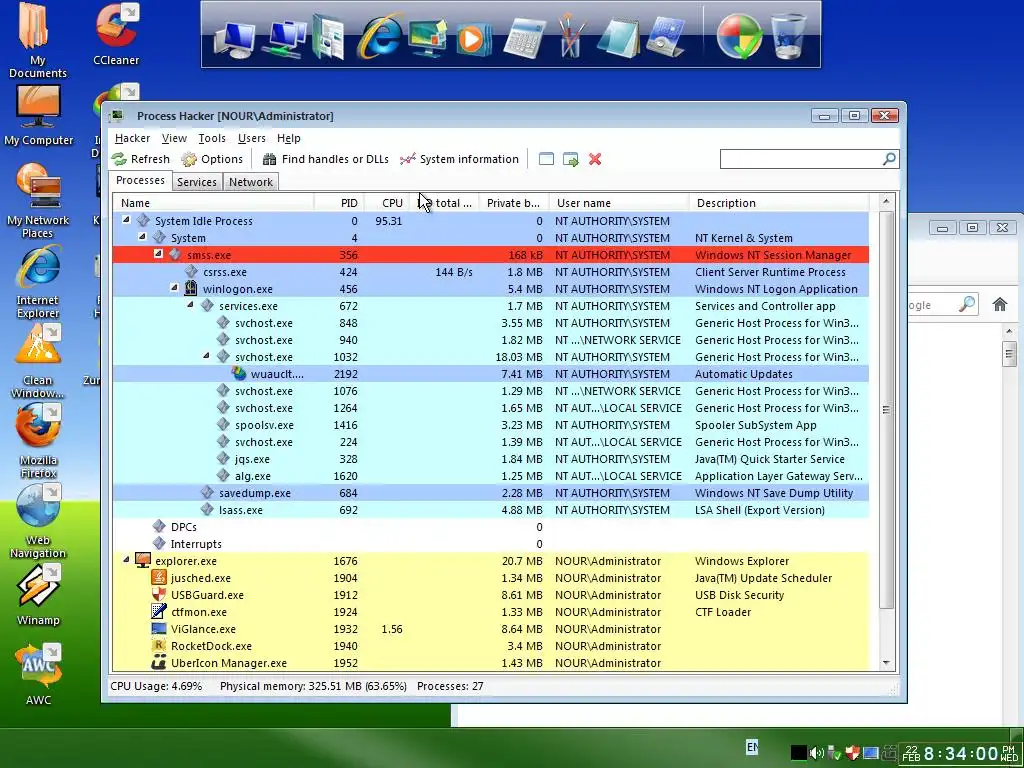The height and width of the screenshot is (768, 1024).
Task: Collapse svchost.exe PID 1032 node
Action: [206, 356]
